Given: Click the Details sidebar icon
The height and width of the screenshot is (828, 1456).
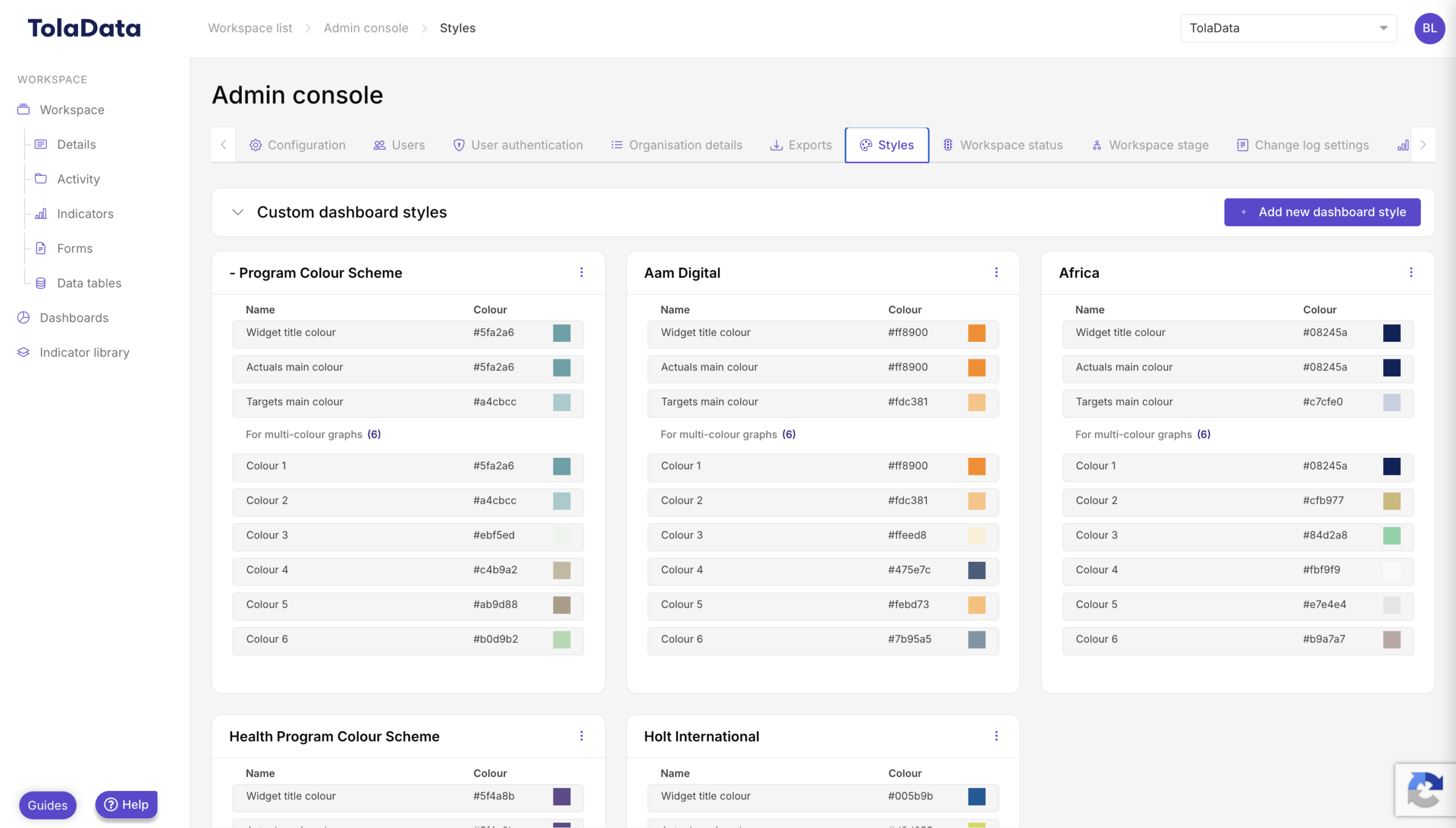Looking at the screenshot, I should point(41,144).
